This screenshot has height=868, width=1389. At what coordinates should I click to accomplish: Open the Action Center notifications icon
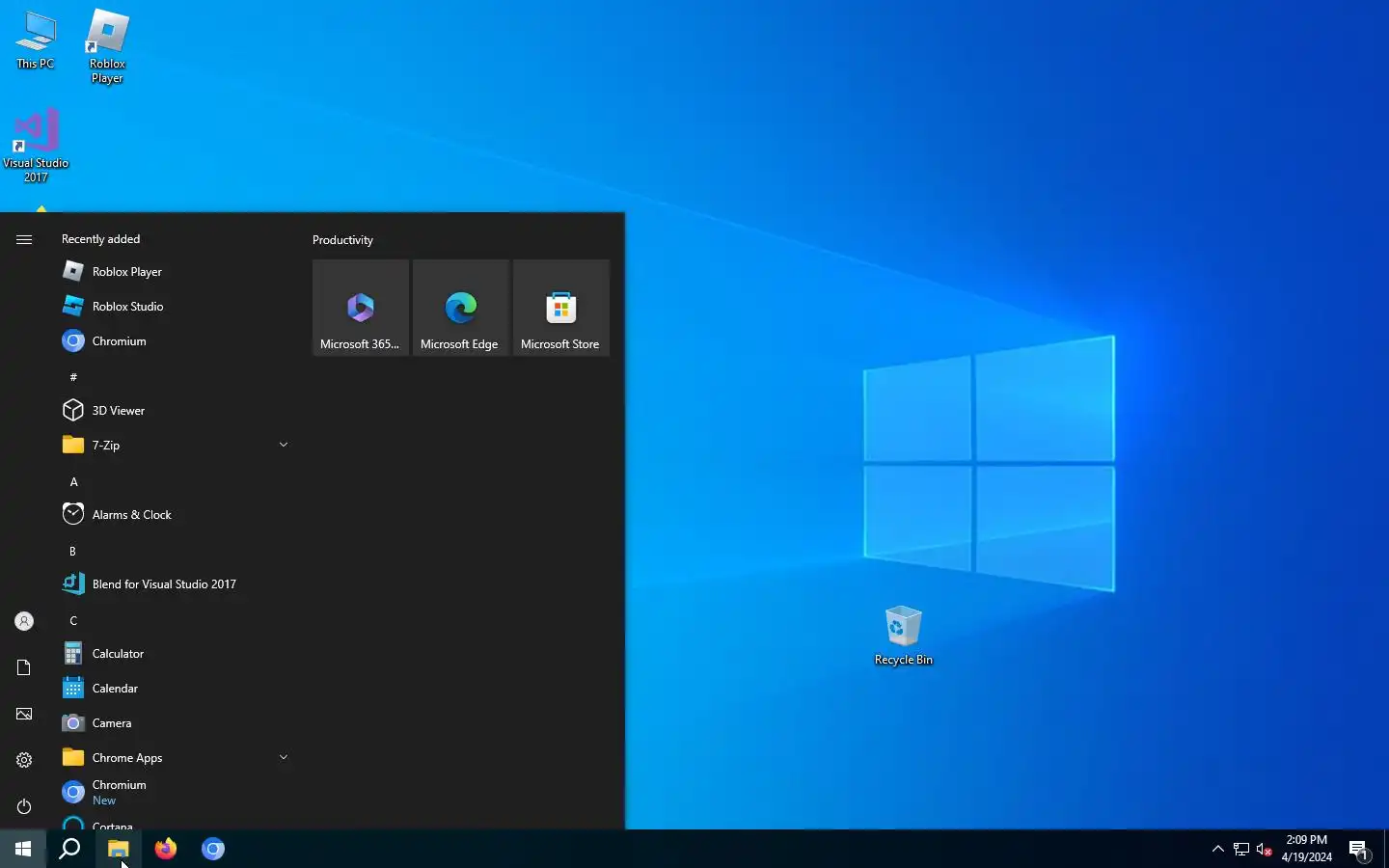[x=1359, y=850]
